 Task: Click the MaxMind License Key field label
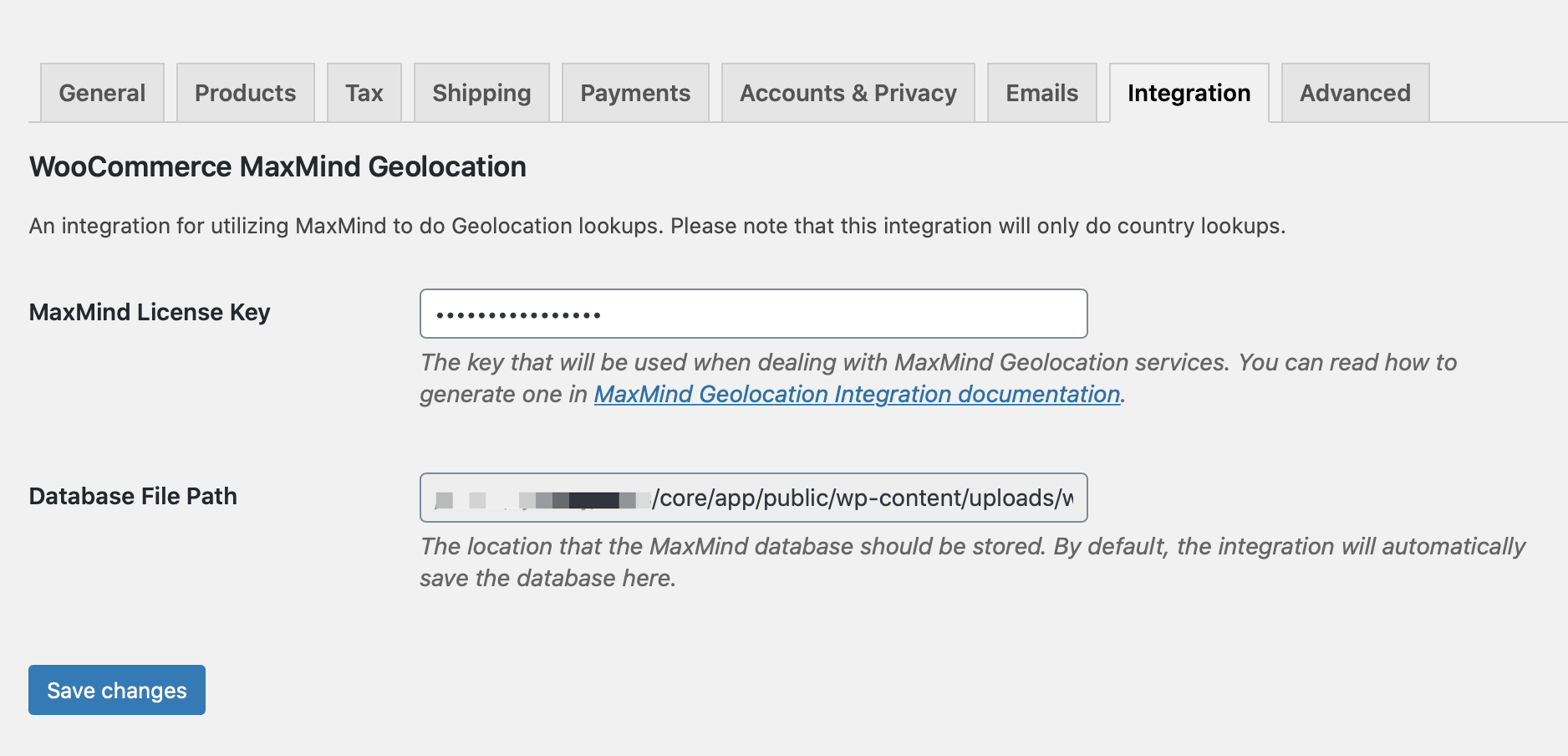pos(149,312)
